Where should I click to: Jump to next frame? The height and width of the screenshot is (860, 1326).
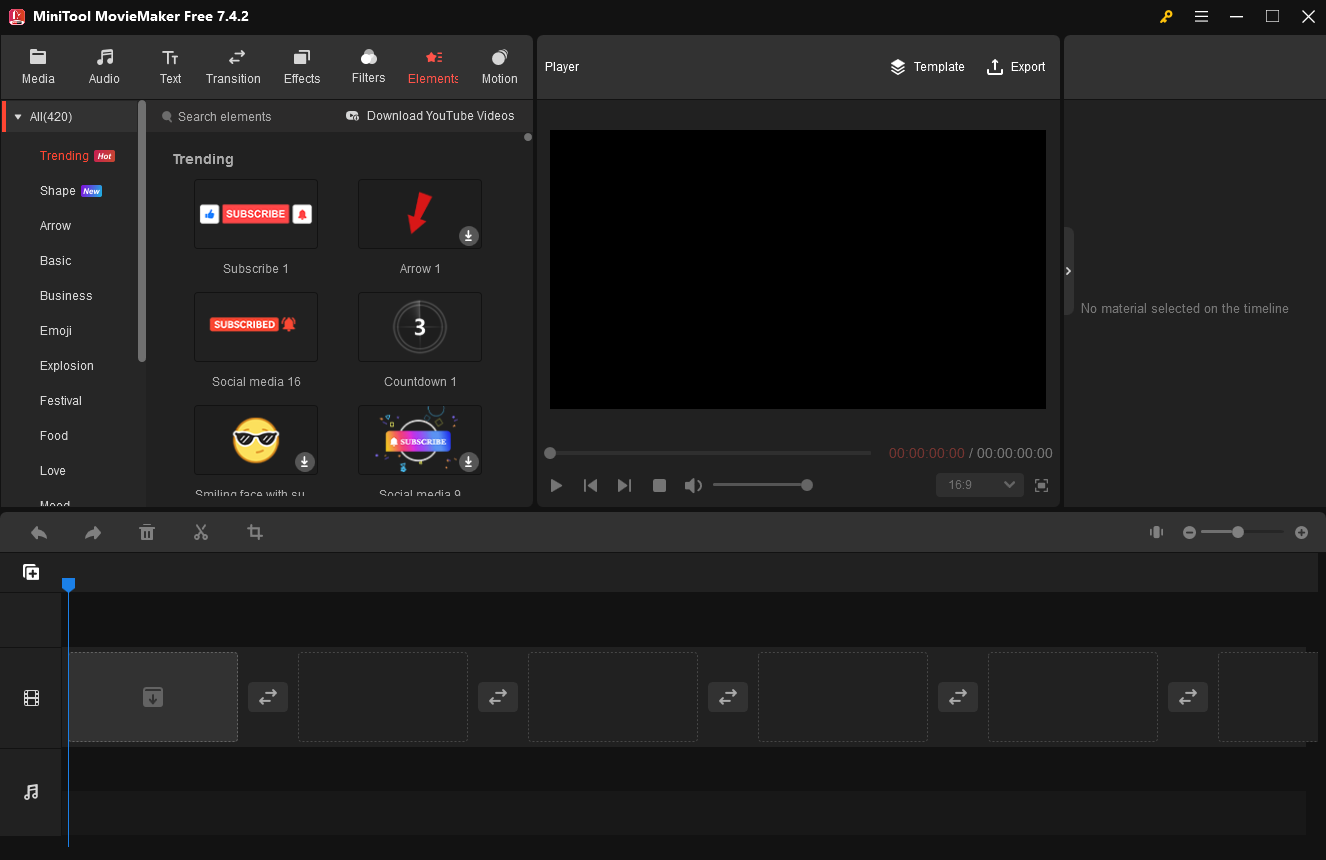pos(625,485)
